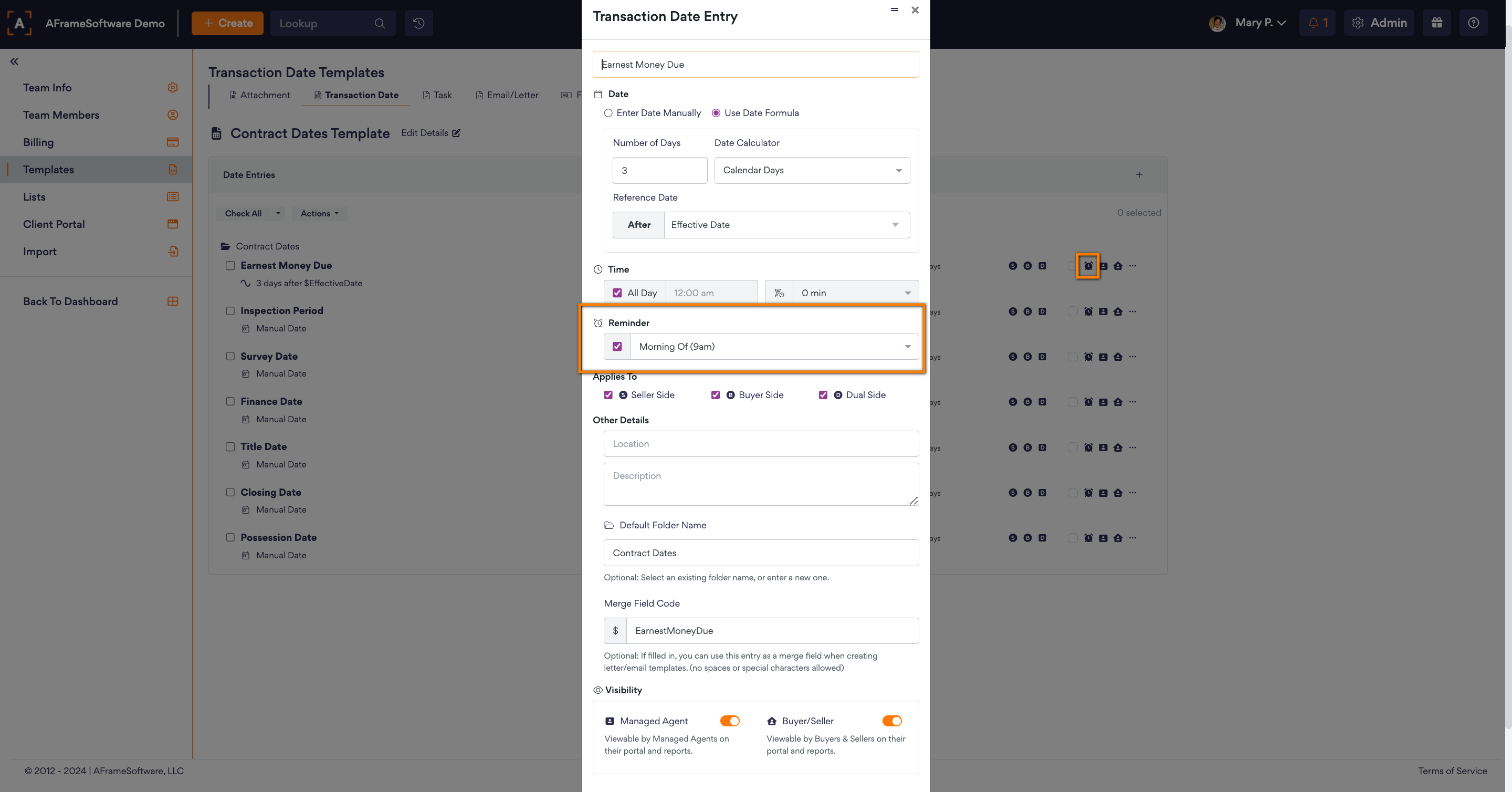The width and height of the screenshot is (1512, 792).
Task: Click the history clock icon in top bar
Action: [x=418, y=23]
